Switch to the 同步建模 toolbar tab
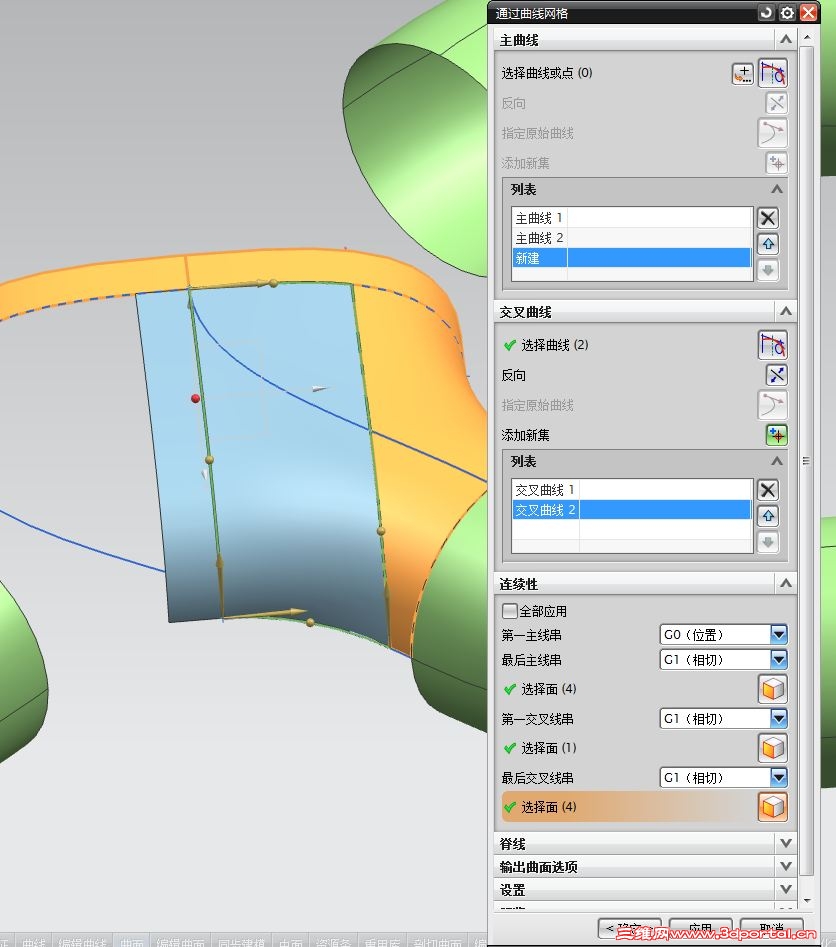The image size is (836, 947). pyautogui.click(x=242, y=942)
